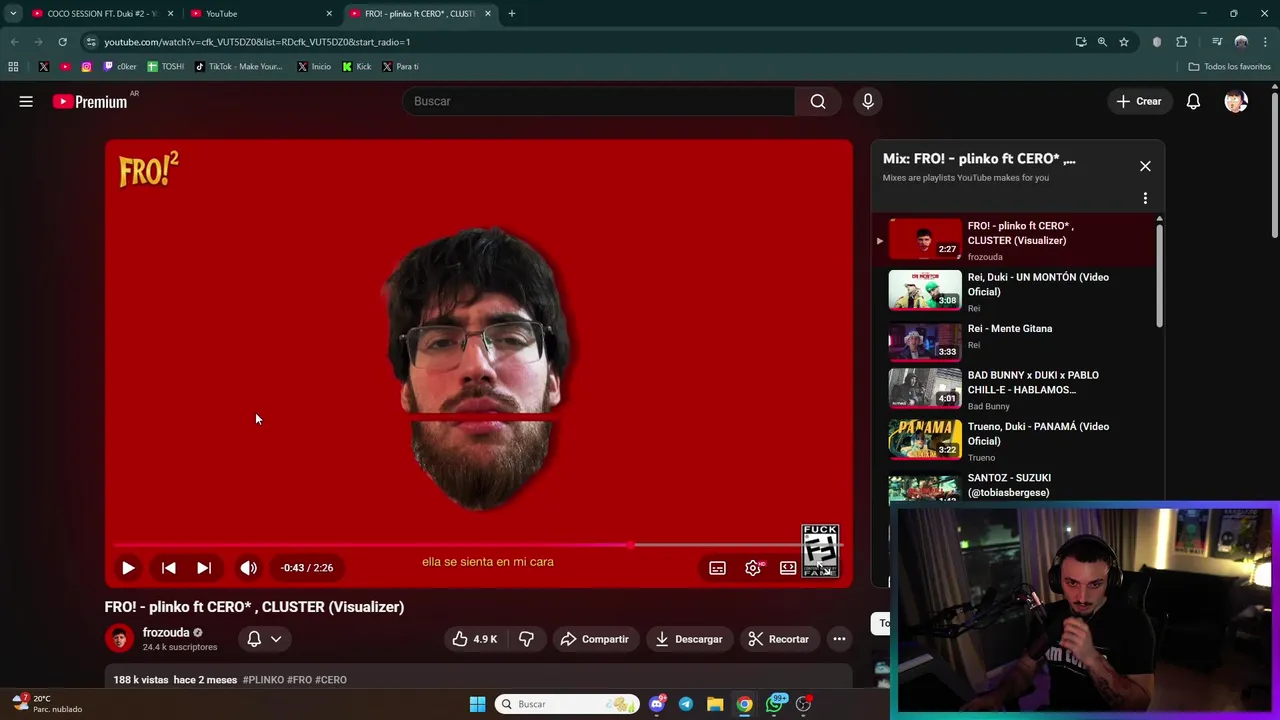Mute the video volume

click(x=248, y=567)
